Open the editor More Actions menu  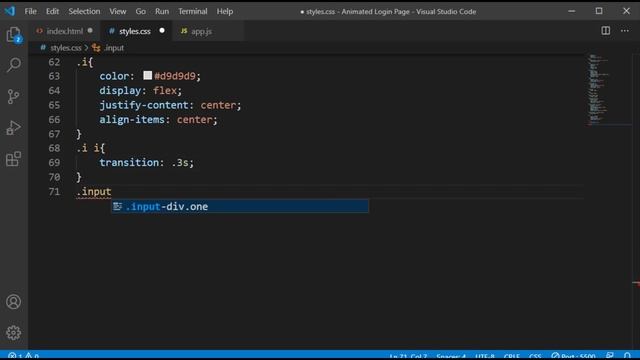click(x=624, y=31)
